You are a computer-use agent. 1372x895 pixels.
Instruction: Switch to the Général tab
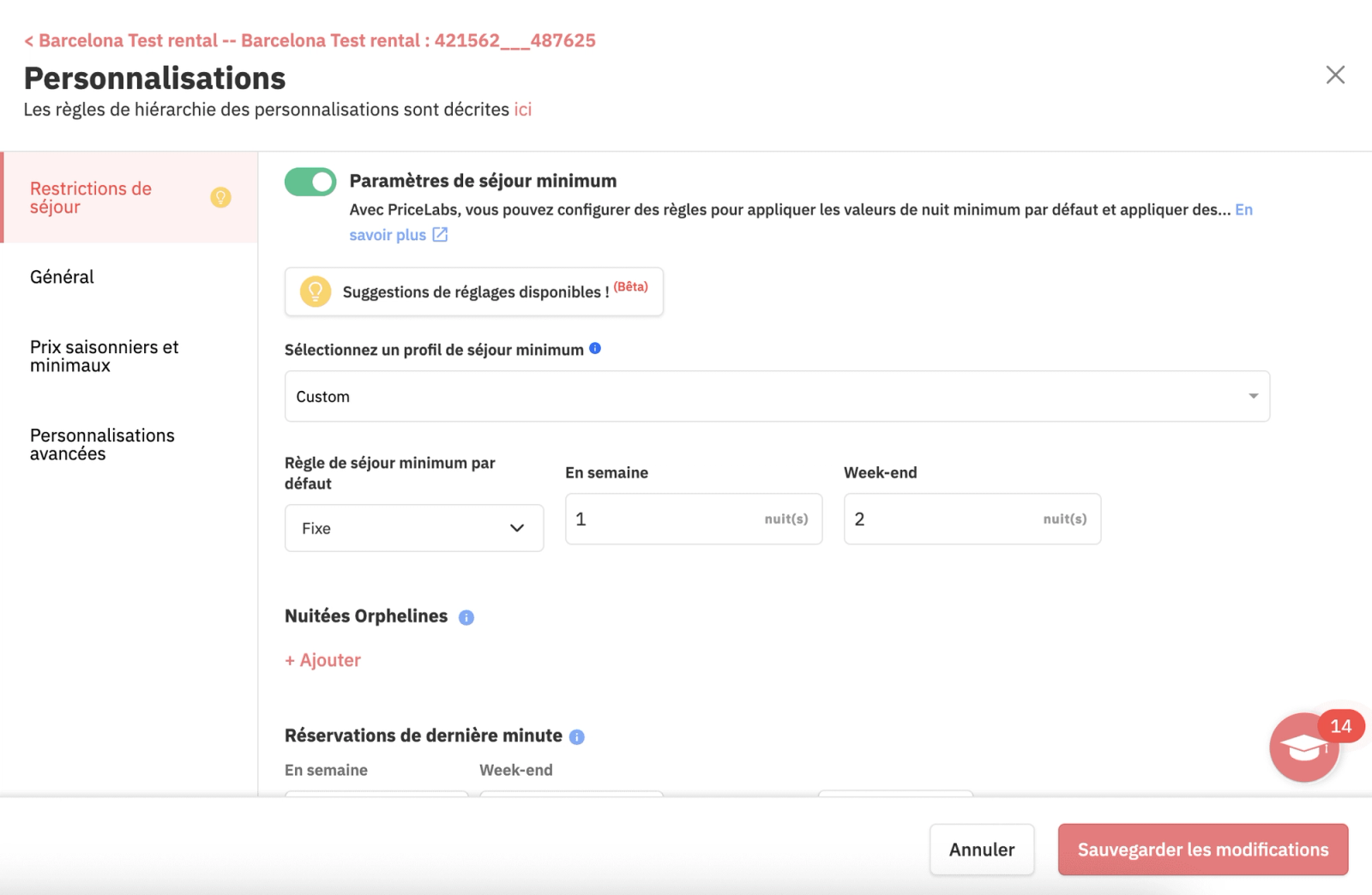tap(62, 277)
